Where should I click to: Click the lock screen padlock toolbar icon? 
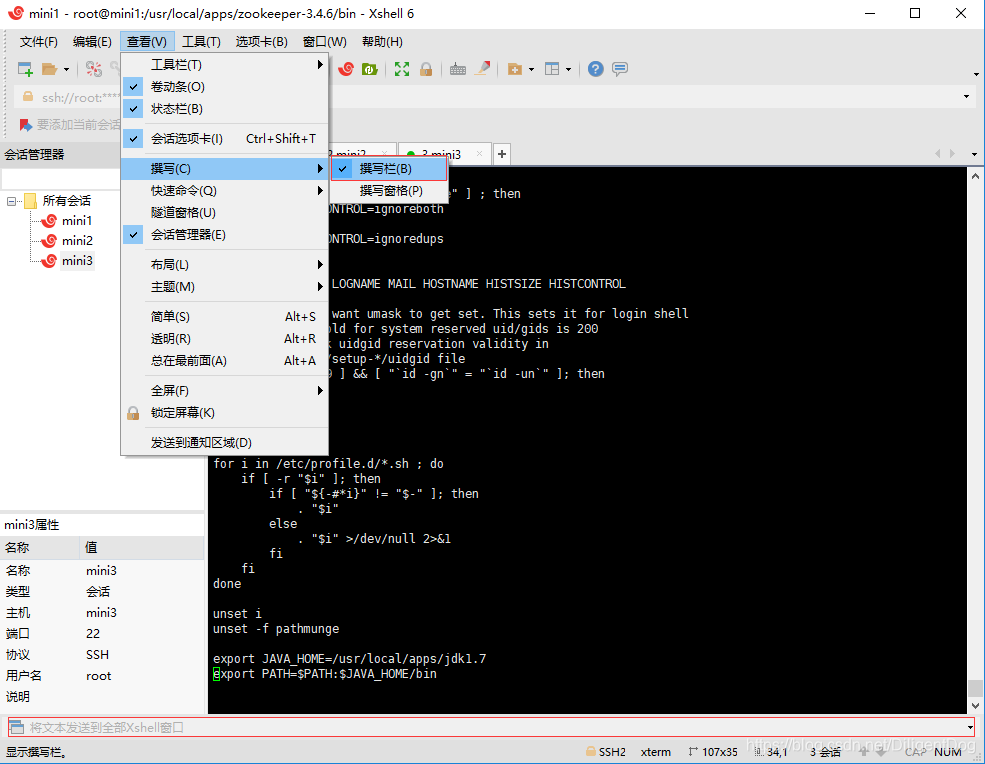coord(426,69)
